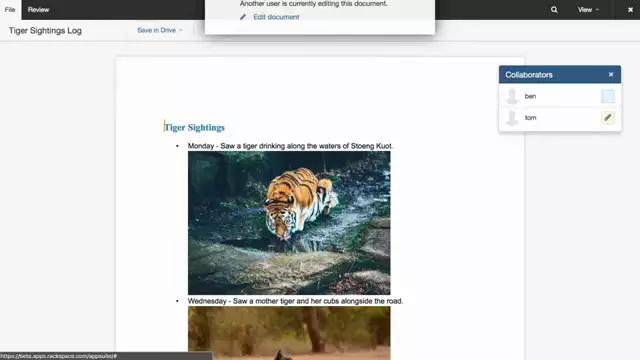Close the document viewer with top X
Screen dimensions: 640x360
[630, 9]
